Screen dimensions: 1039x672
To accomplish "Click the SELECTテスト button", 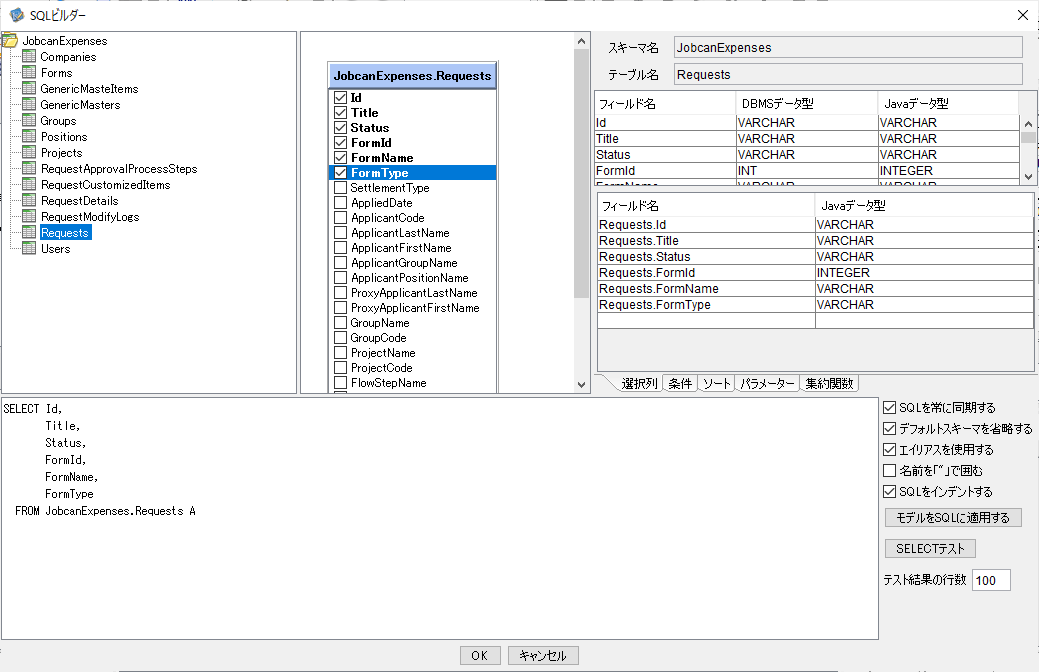I will tap(930, 549).
